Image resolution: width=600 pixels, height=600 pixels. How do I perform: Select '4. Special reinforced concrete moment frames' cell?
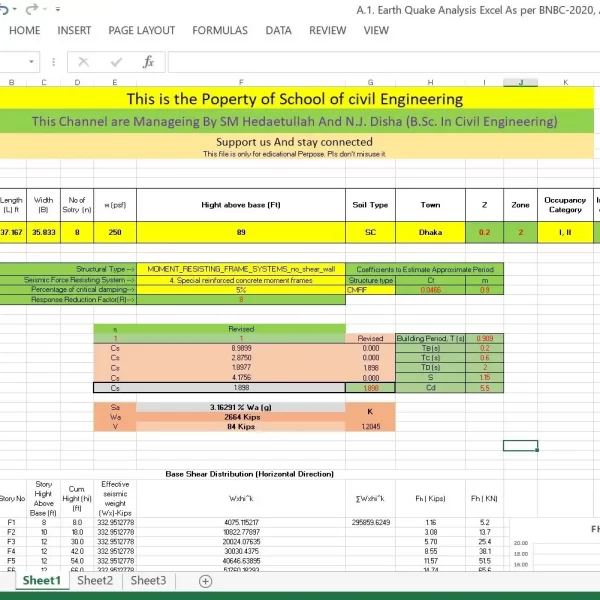tap(241, 280)
